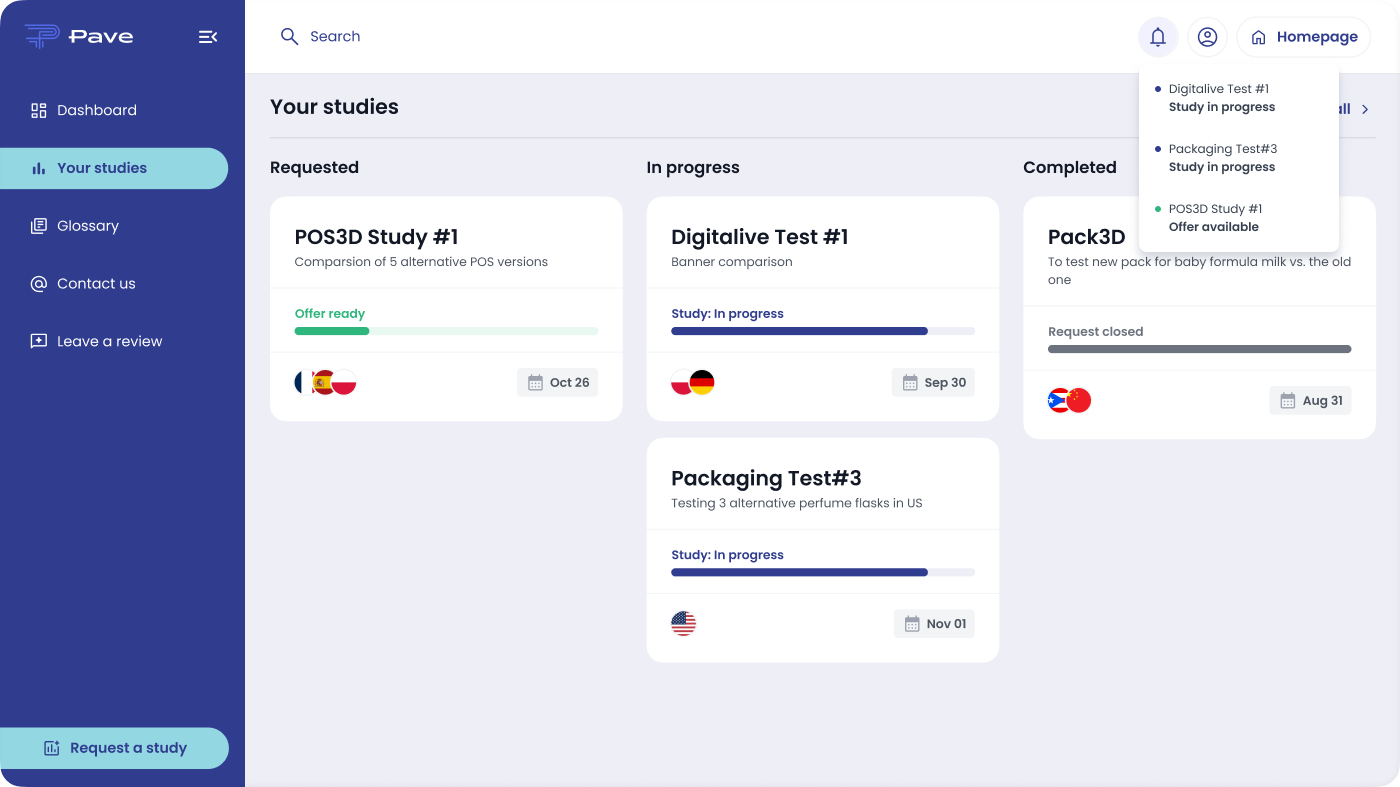Click the notifications bell icon
Image resolution: width=1400 pixels, height=787 pixels.
pyautogui.click(x=1158, y=37)
